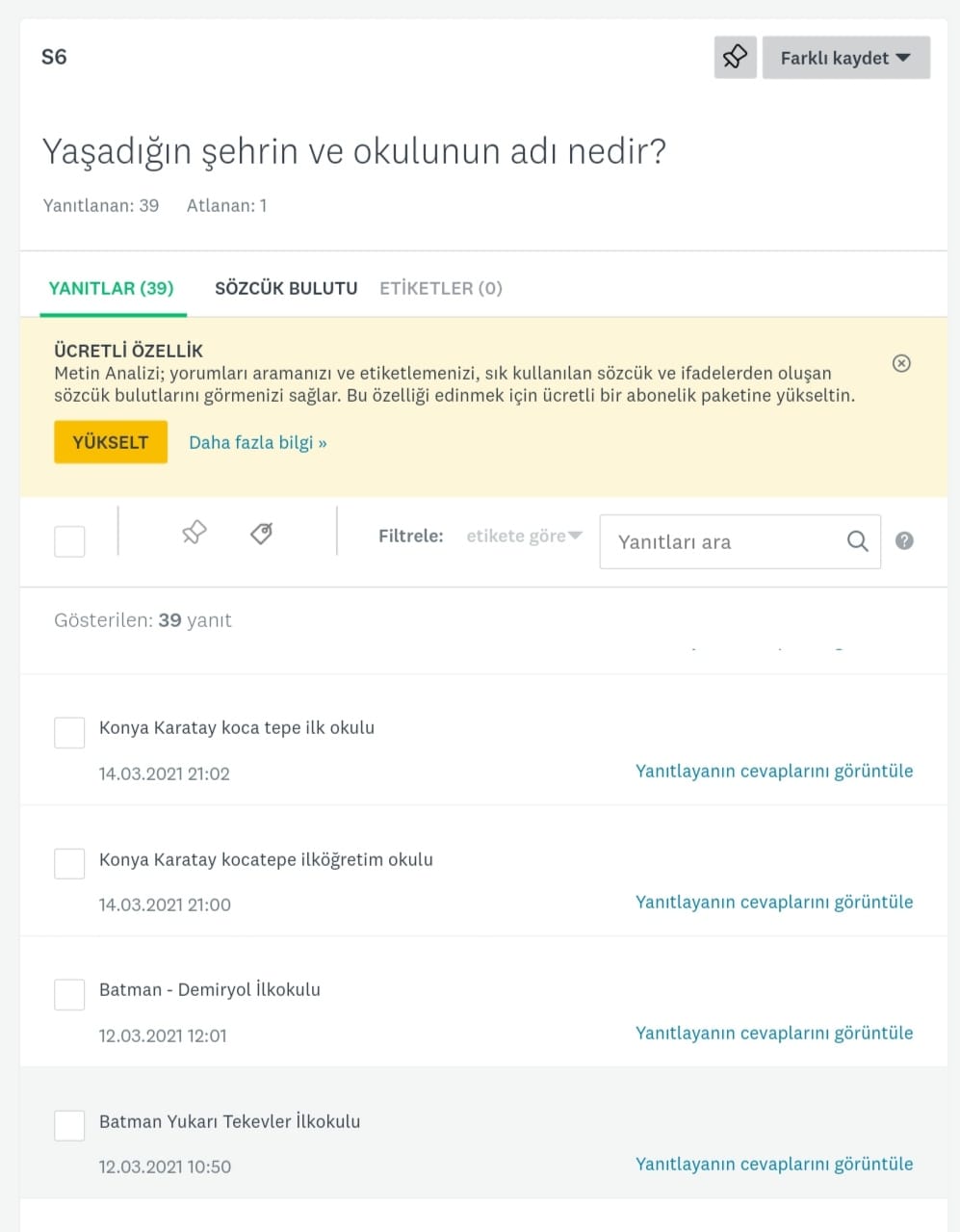Open the ETİKETLER tab

pyautogui.click(x=440, y=287)
